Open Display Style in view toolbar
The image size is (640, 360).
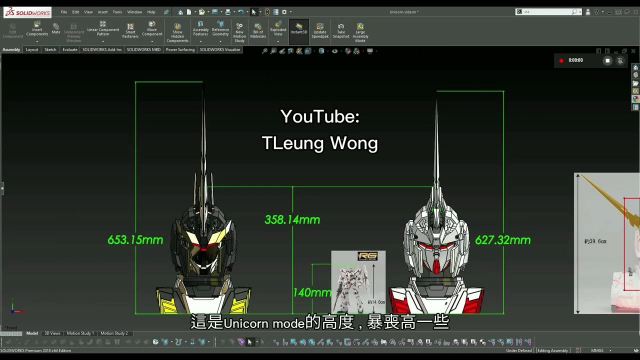[322, 51]
